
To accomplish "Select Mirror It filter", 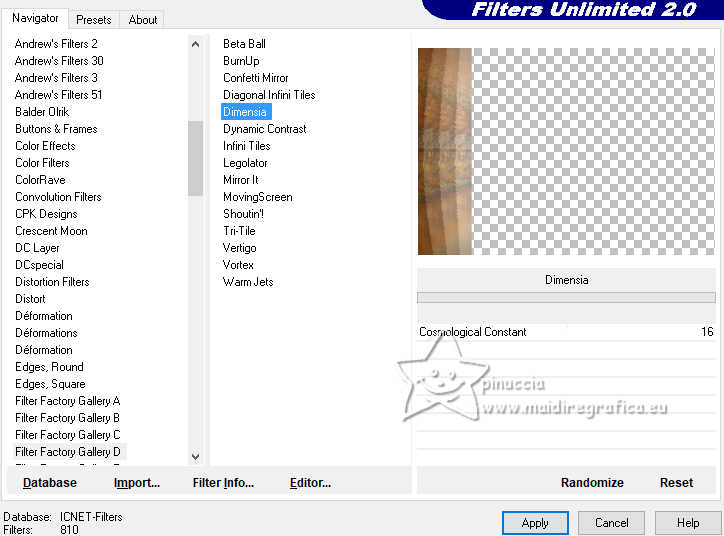I will pyautogui.click(x=241, y=180).
